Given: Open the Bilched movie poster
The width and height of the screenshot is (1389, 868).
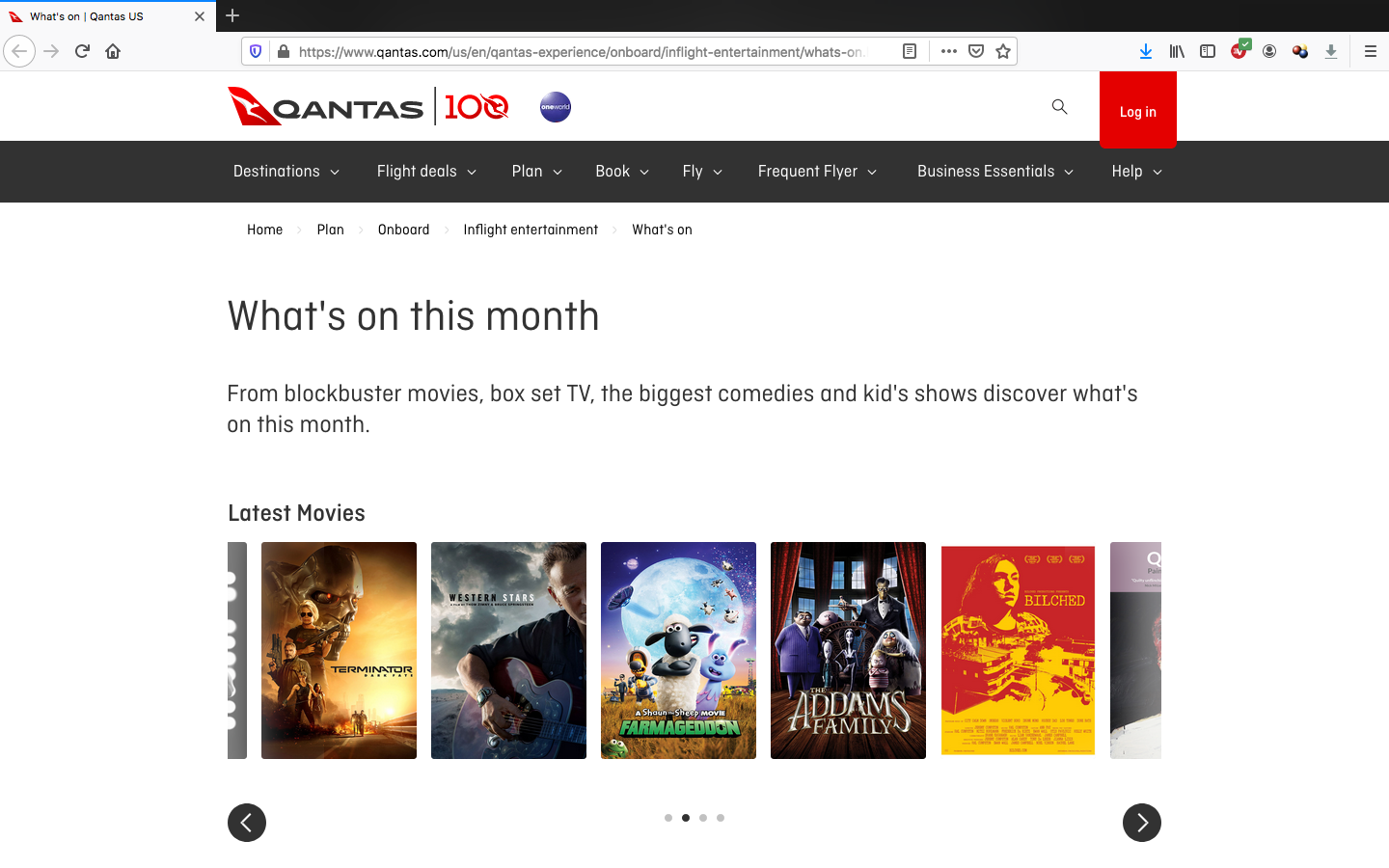Looking at the screenshot, I should coord(1019,650).
